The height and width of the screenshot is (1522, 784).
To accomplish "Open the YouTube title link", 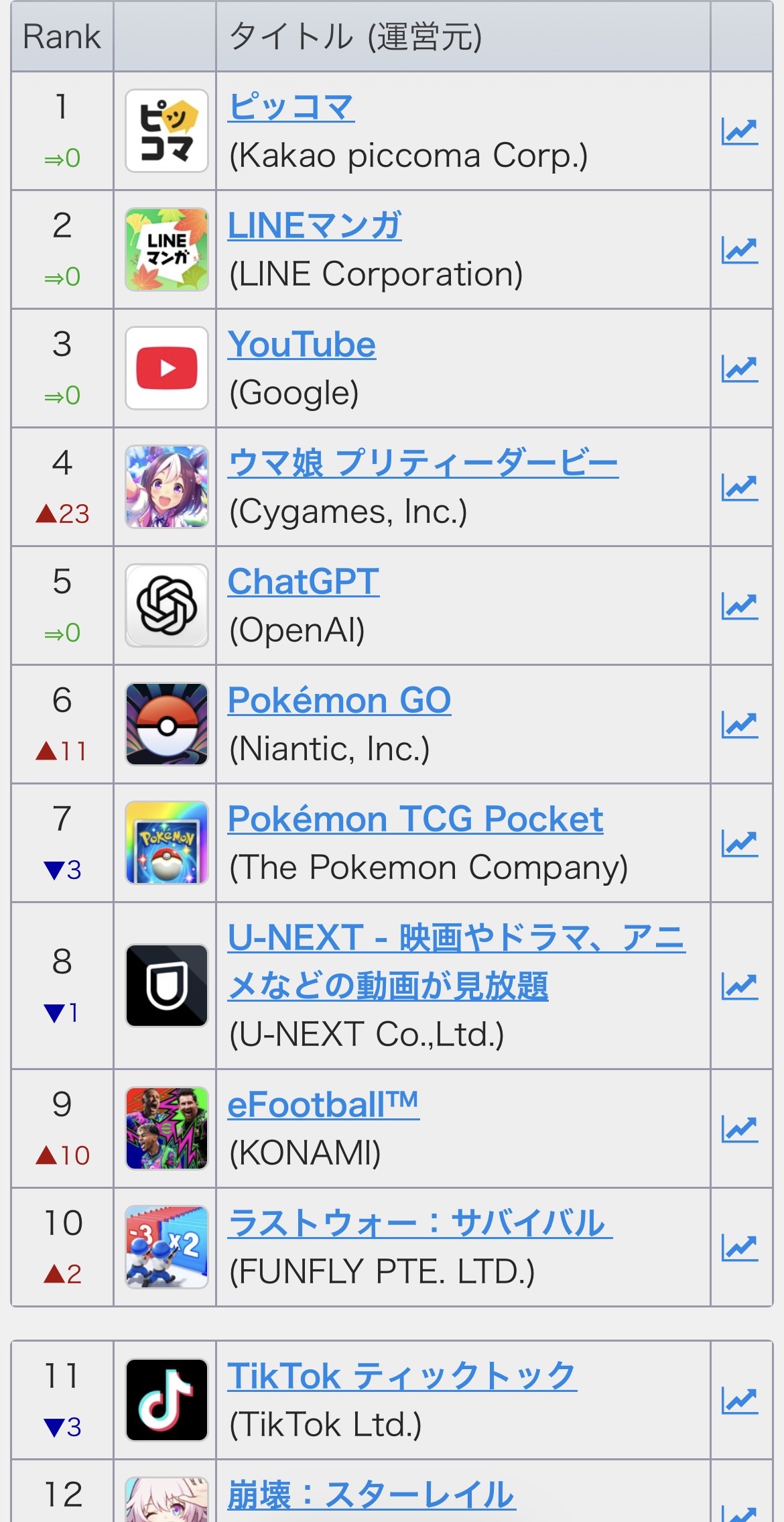I will point(302,345).
